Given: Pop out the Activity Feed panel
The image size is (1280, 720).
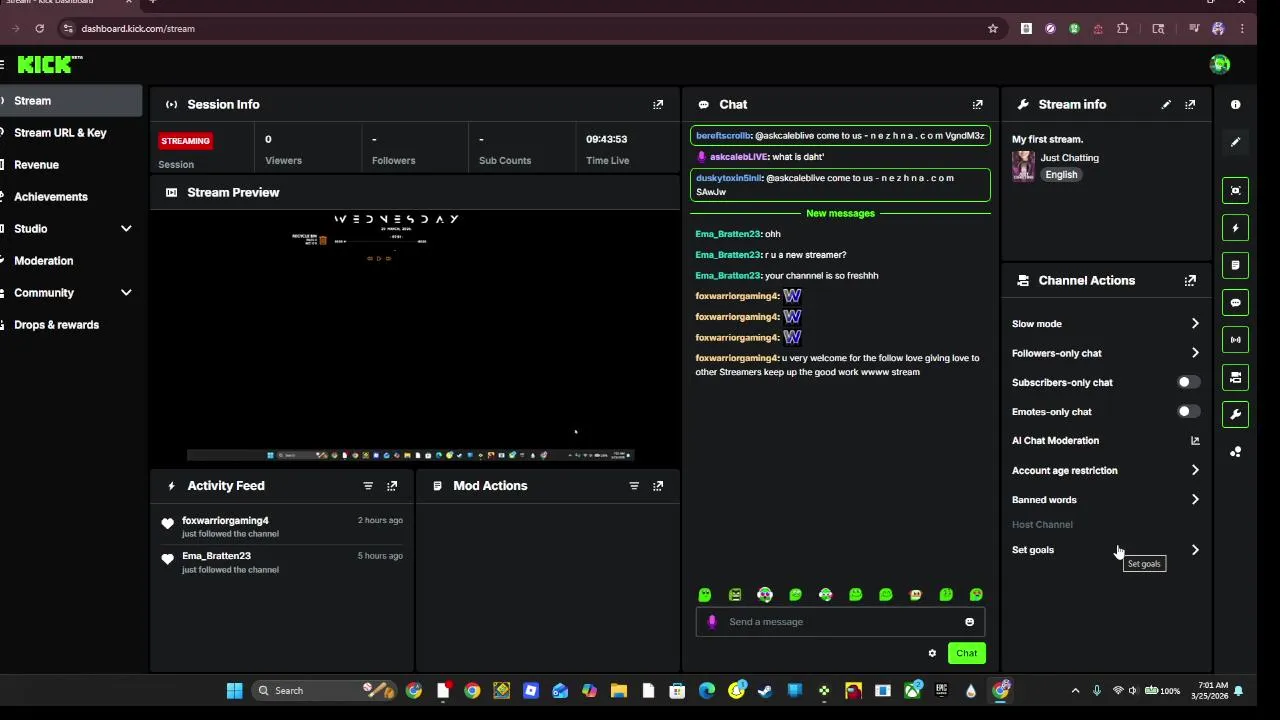Looking at the screenshot, I should point(392,486).
